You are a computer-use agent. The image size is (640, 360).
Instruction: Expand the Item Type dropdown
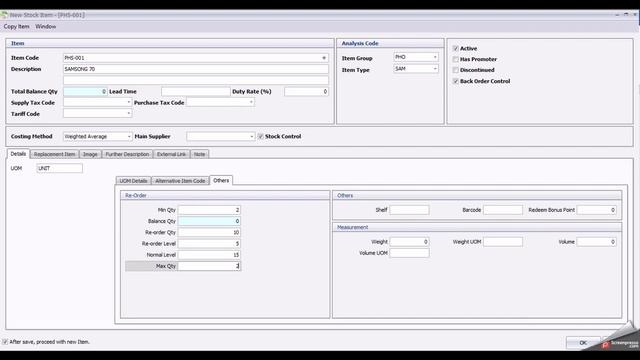[435, 69]
